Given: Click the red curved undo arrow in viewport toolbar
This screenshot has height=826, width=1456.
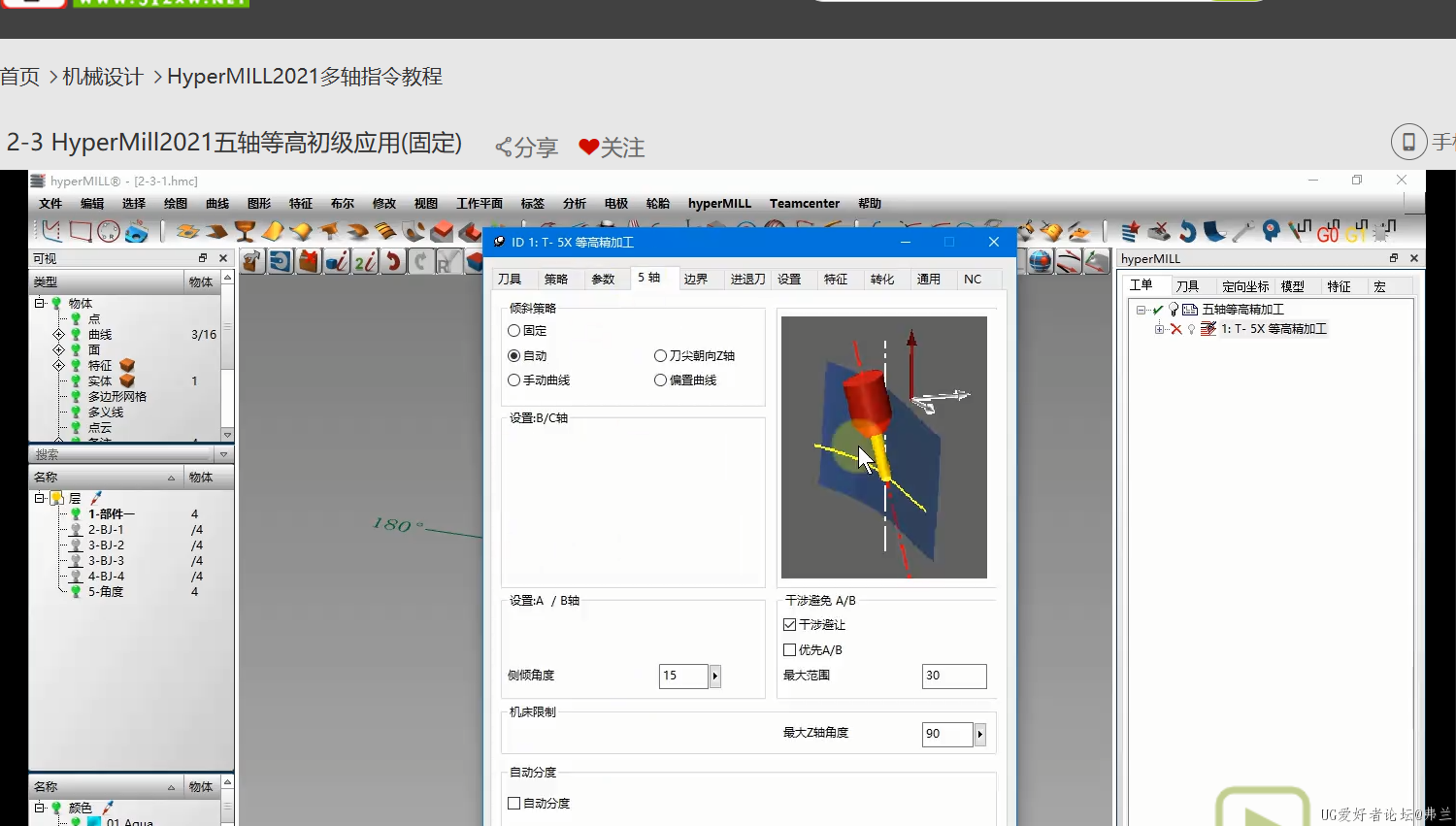Looking at the screenshot, I should 393,261.
